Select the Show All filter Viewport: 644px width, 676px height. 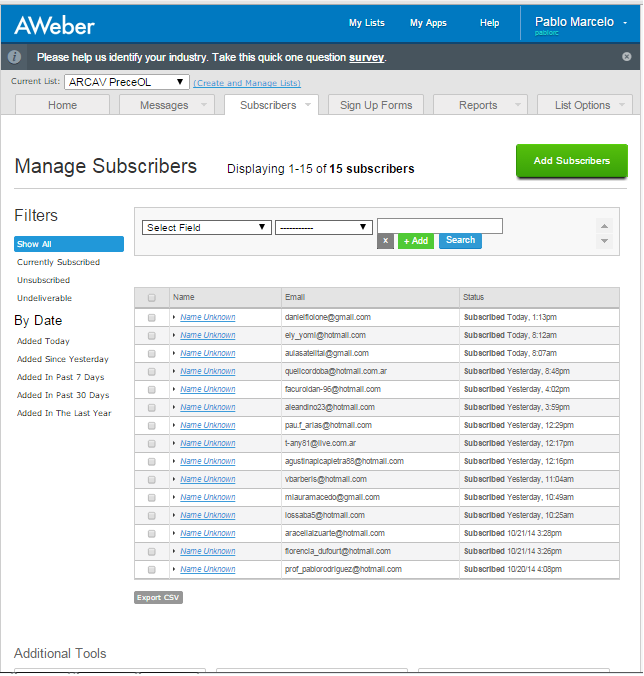[x=69, y=244]
